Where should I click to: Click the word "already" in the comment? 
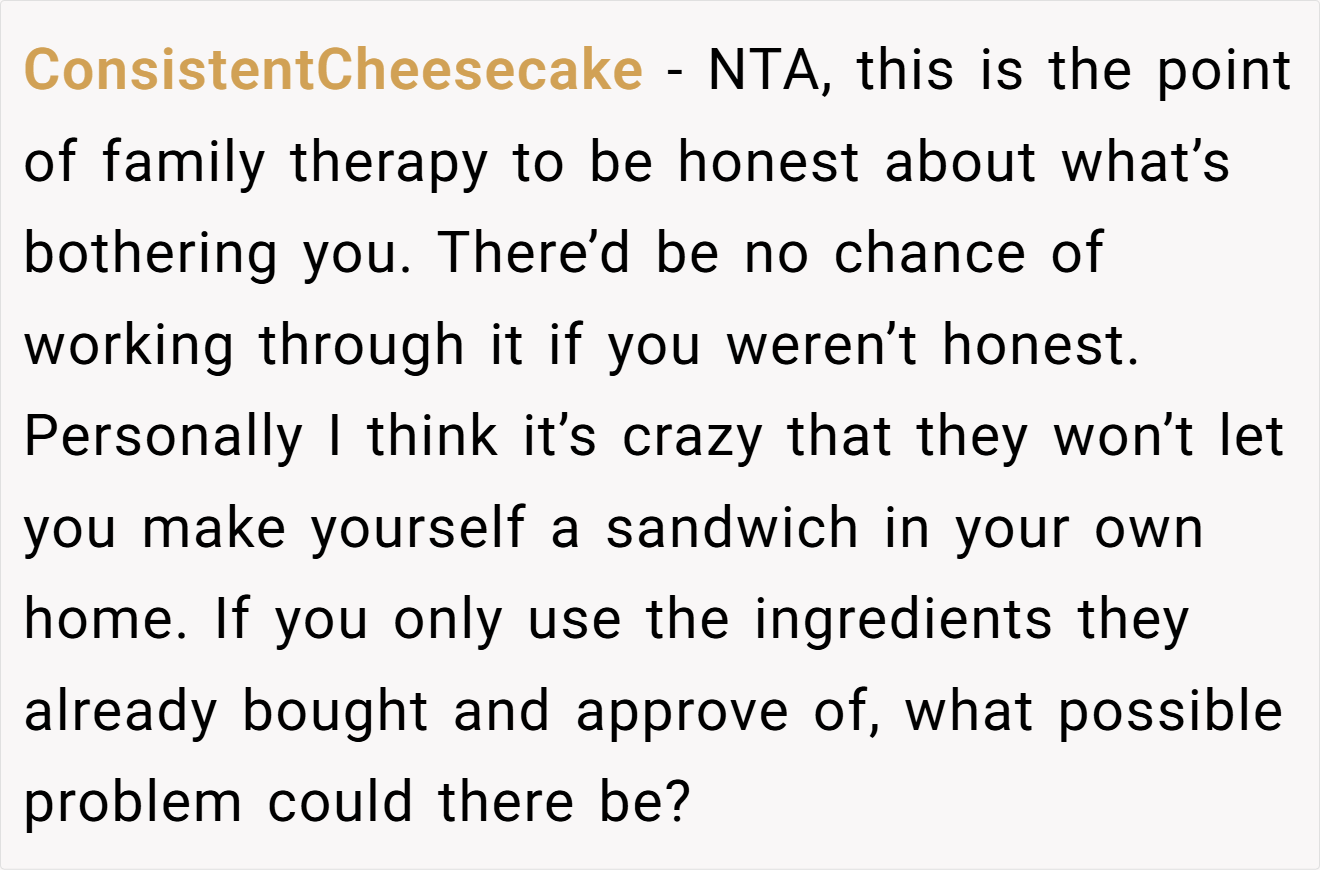(x=120, y=712)
